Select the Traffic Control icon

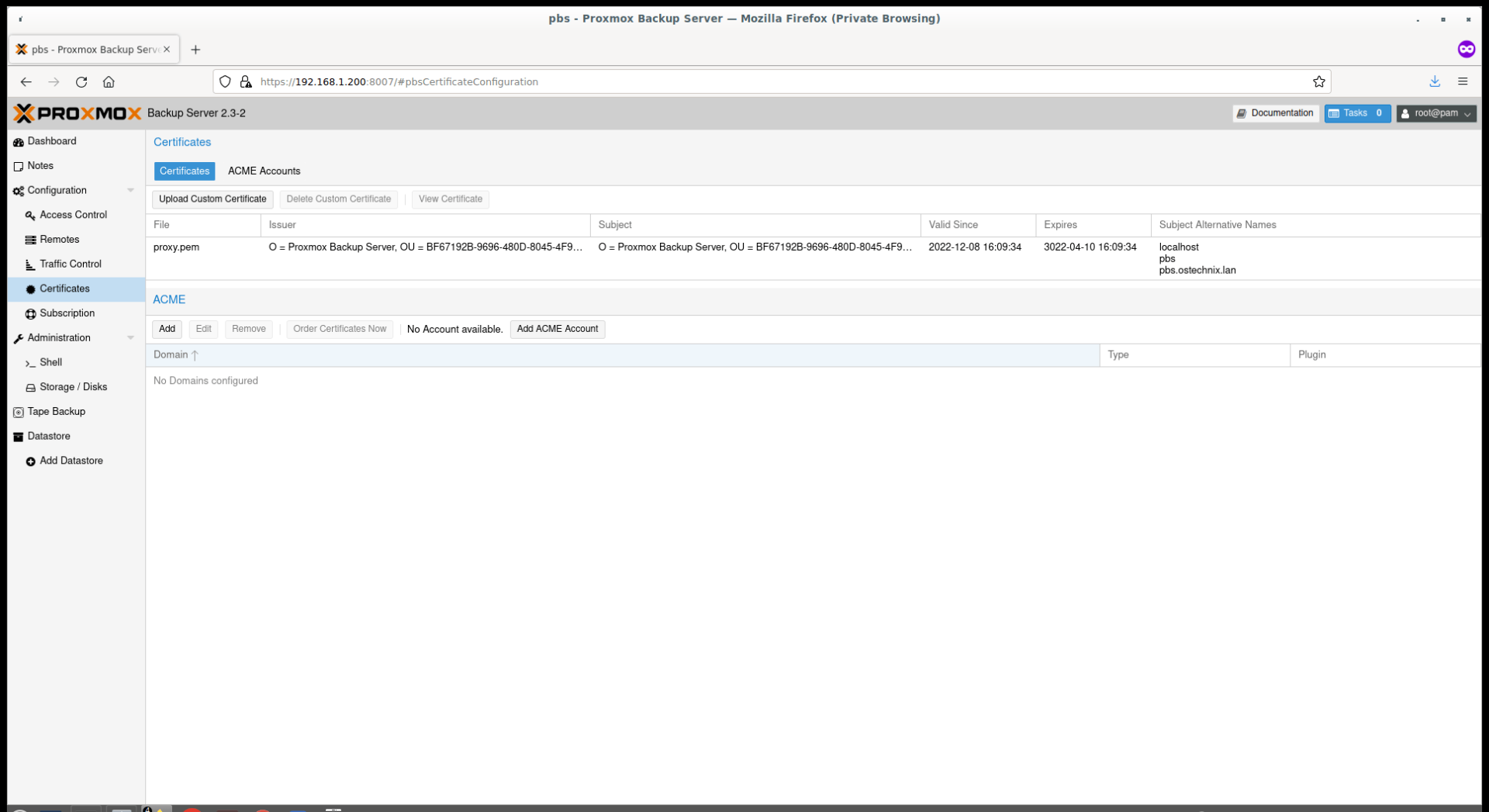click(x=30, y=264)
